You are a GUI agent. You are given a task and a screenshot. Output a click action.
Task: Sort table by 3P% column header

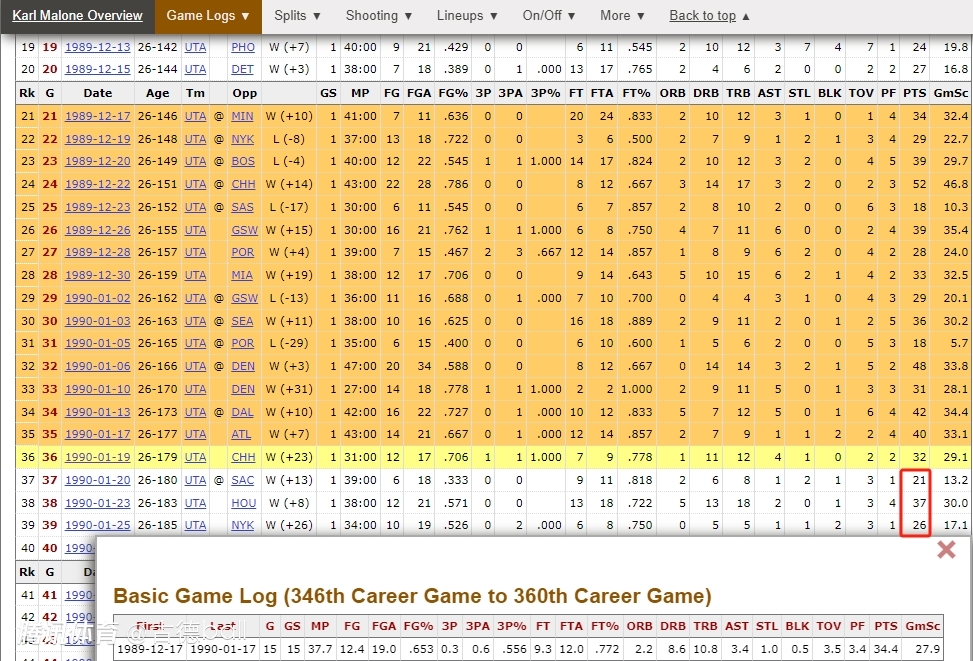tap(545, 93)
